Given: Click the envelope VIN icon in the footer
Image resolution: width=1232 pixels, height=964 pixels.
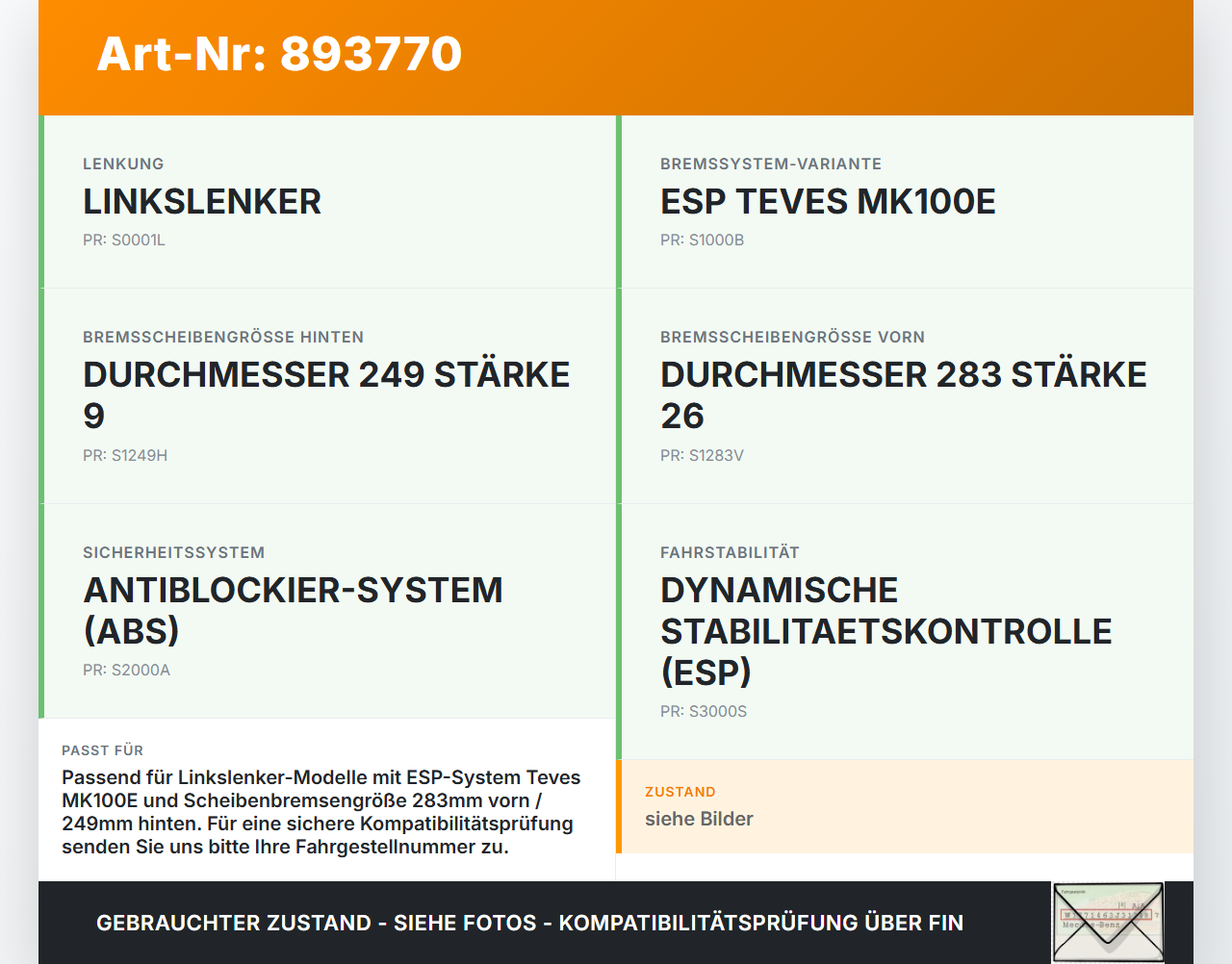Looking at the screenshot, I should 1108,923.
